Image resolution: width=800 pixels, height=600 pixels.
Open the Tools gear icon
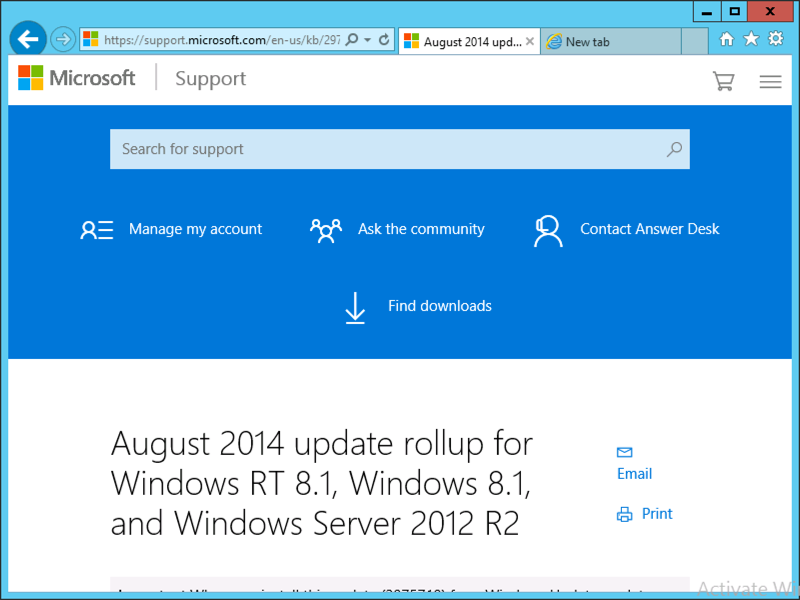click(776, 39)
